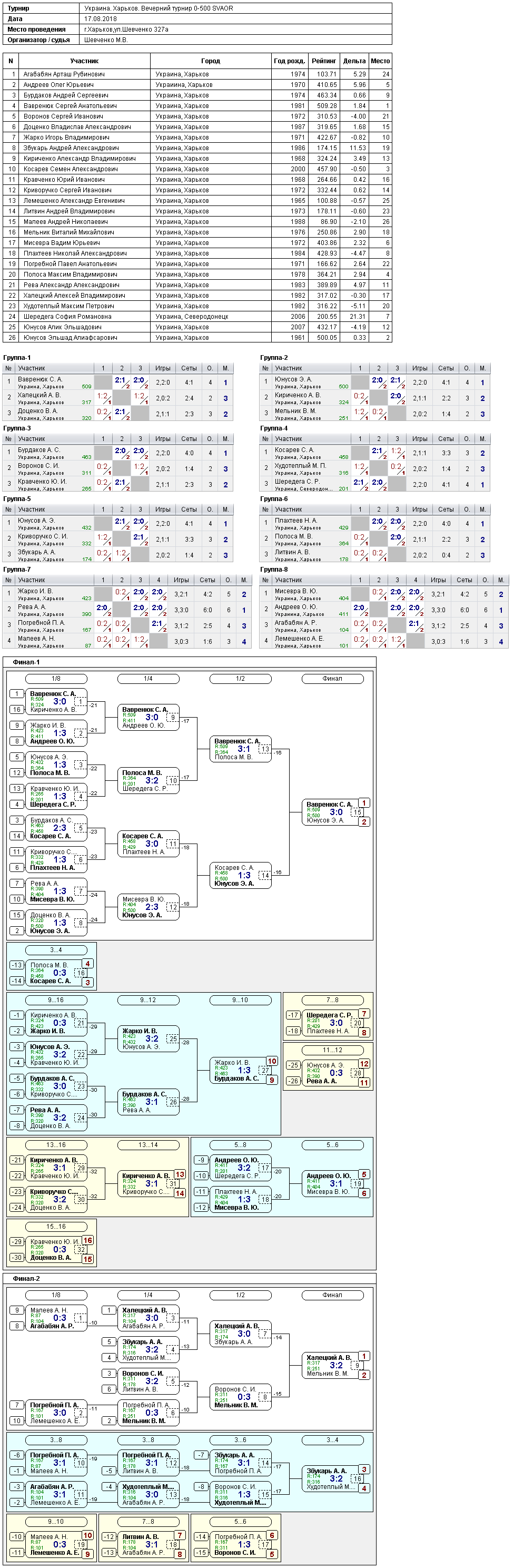Select Вавренюк Сергей Анатольевич in participants table
The width and height of the screenshot is (514, 1568).
click(x=197, y=106)
